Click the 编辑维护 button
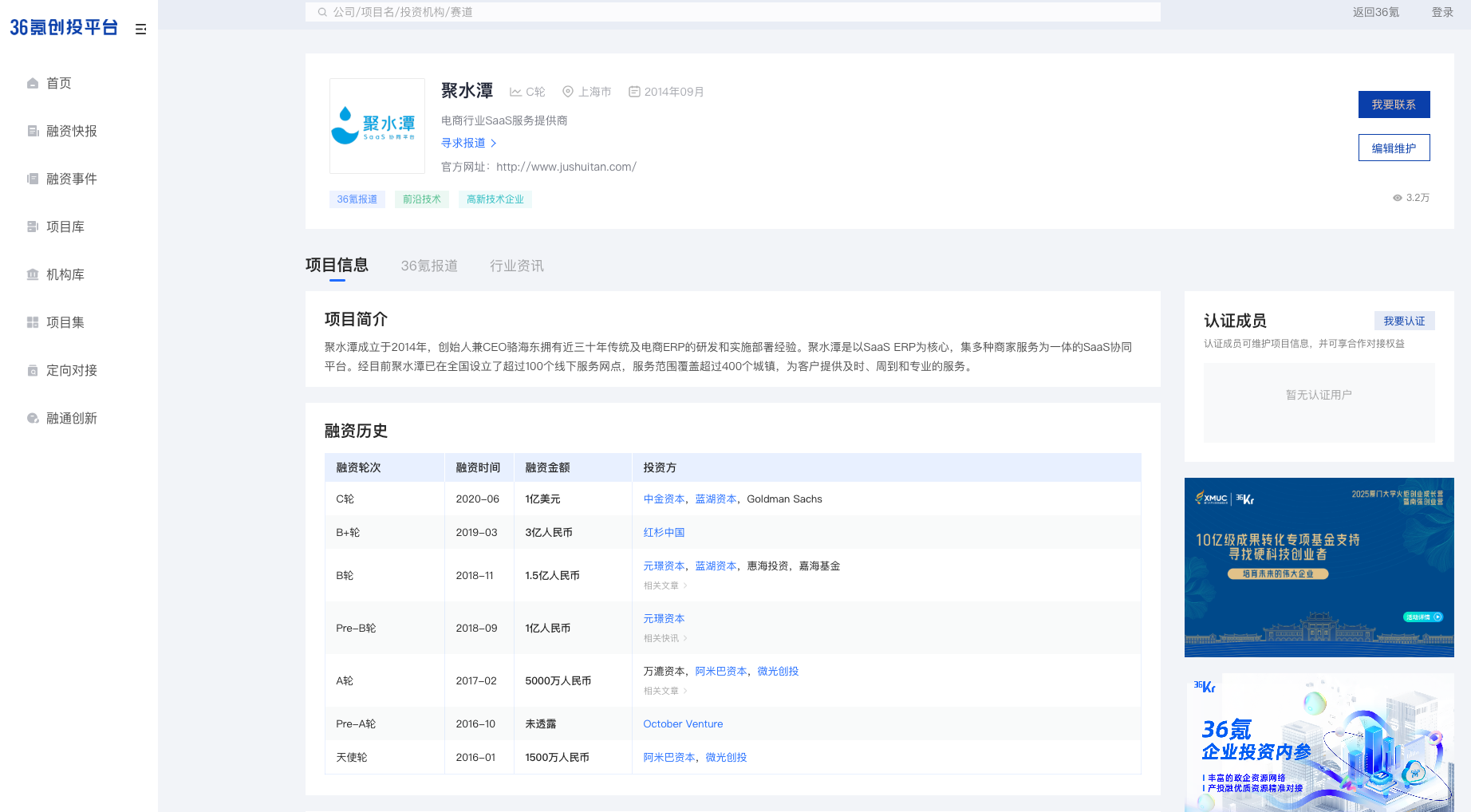 pyautogui.click(x=1394, y=148)
